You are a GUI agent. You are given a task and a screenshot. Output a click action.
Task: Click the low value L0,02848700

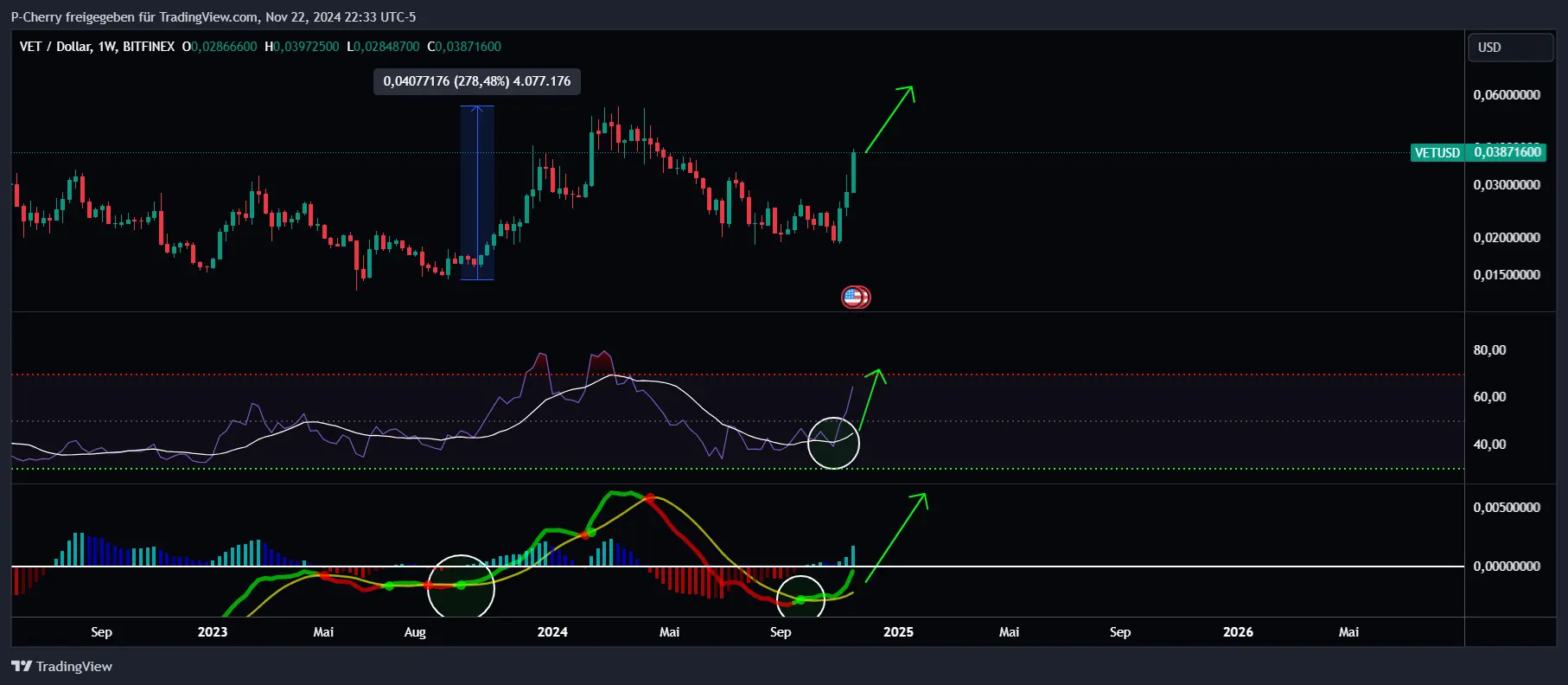(383, 47)
